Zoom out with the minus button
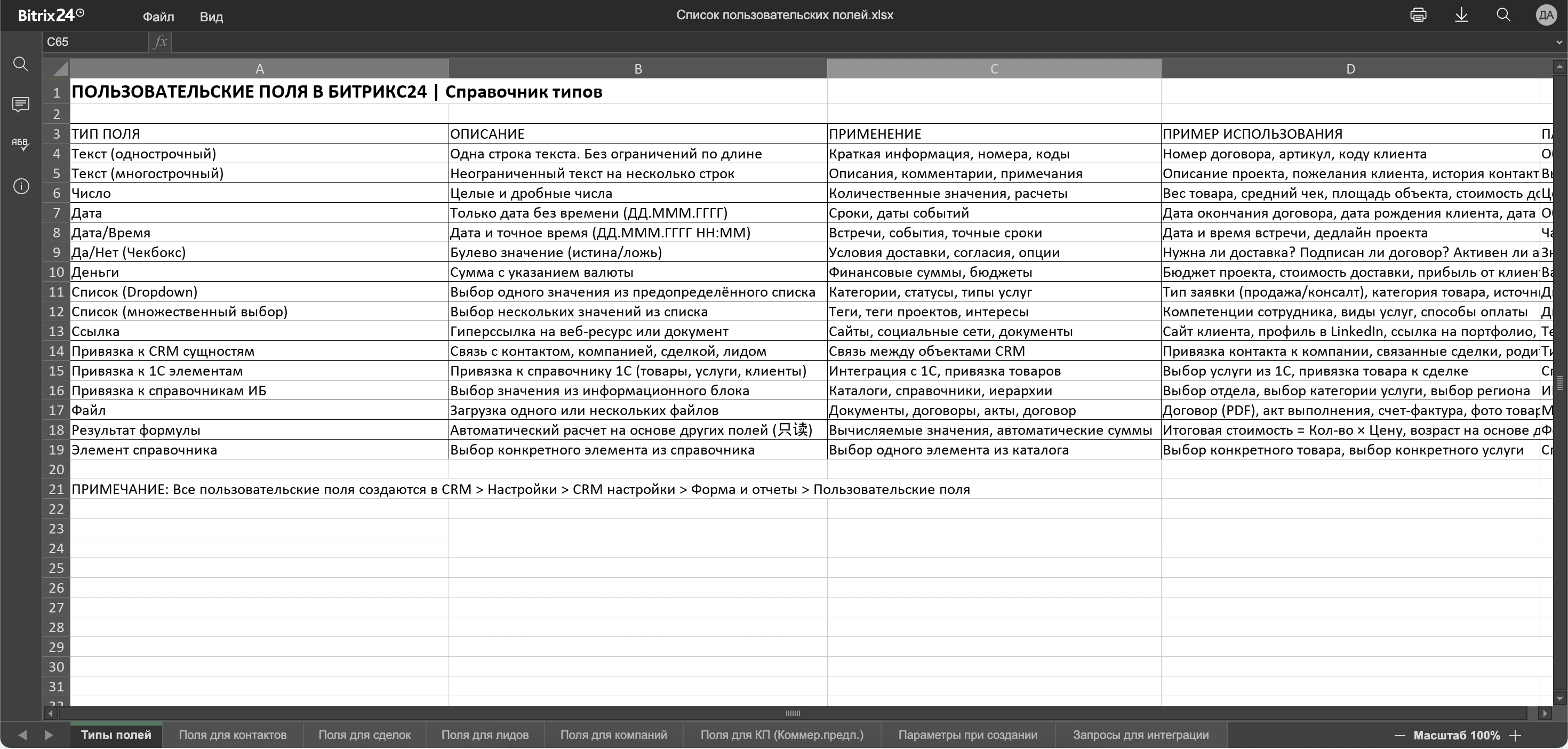Viewport: 1568px width, 749px height. coord(1400,736)
